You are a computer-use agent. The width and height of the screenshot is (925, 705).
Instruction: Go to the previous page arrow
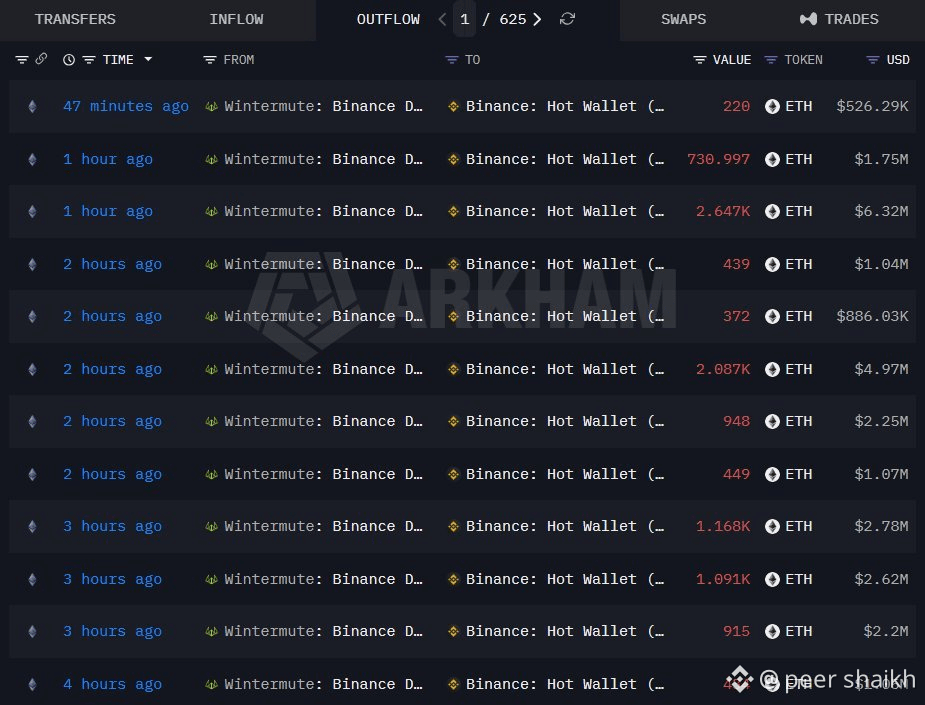pyautogui.click(x=442, y=19)
